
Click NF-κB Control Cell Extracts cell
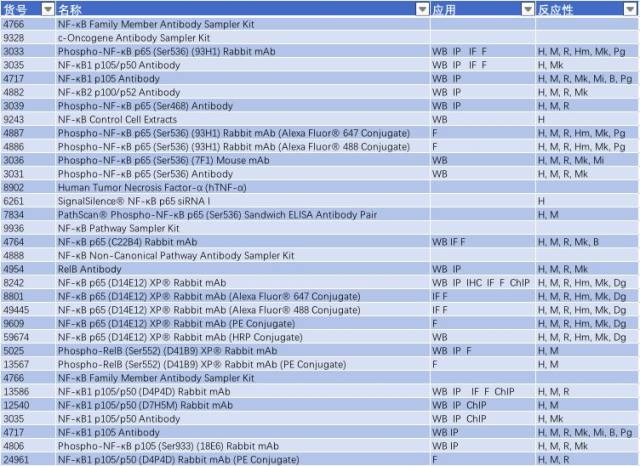coord(242,120)
